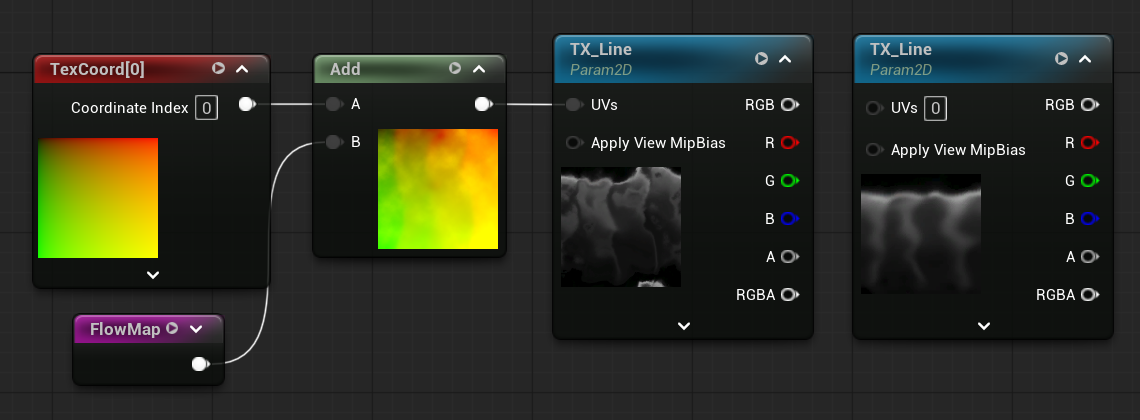Collapse right TX_Line node header chevron

click(1085, 59)
